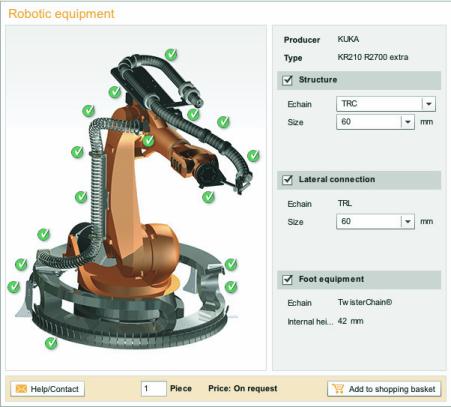Click the shopping cart icon
This screenshot has height=407, width=451.
338,388
